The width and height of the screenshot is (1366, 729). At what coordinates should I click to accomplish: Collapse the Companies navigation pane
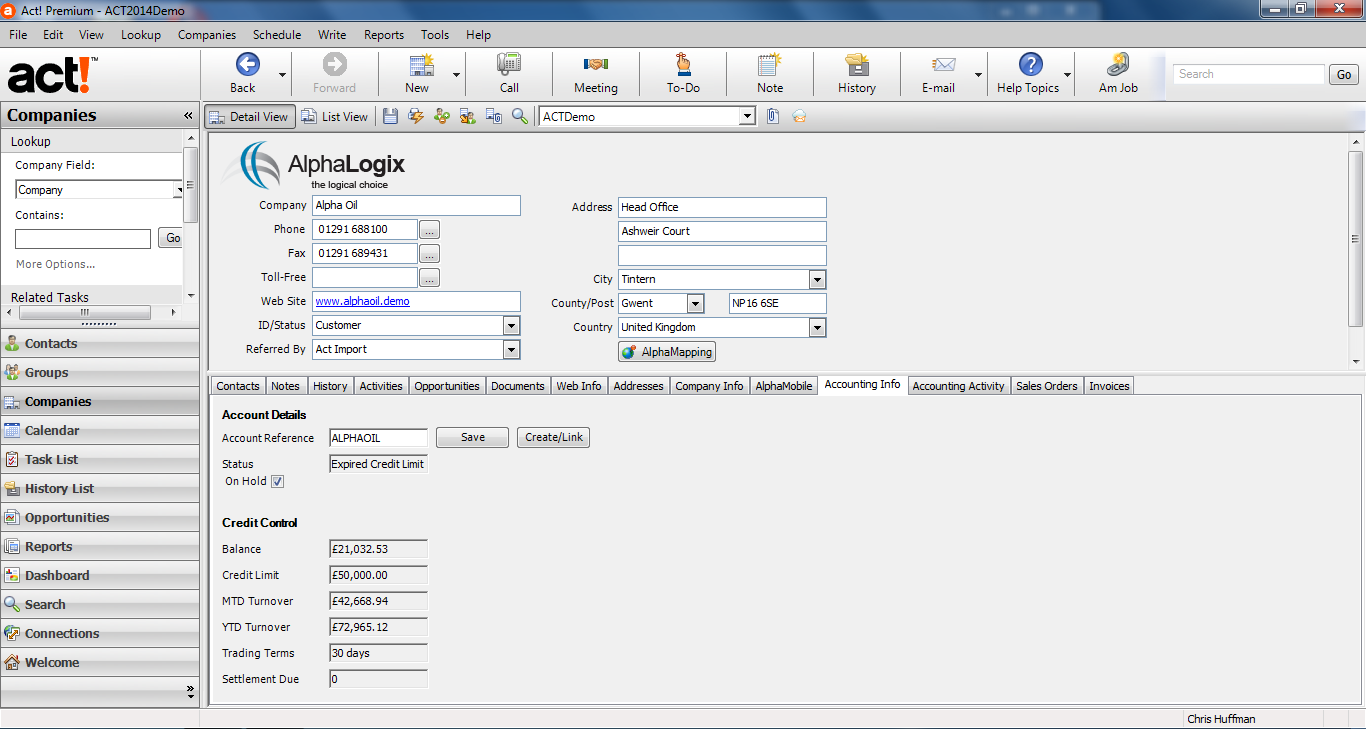coord(188,116)
